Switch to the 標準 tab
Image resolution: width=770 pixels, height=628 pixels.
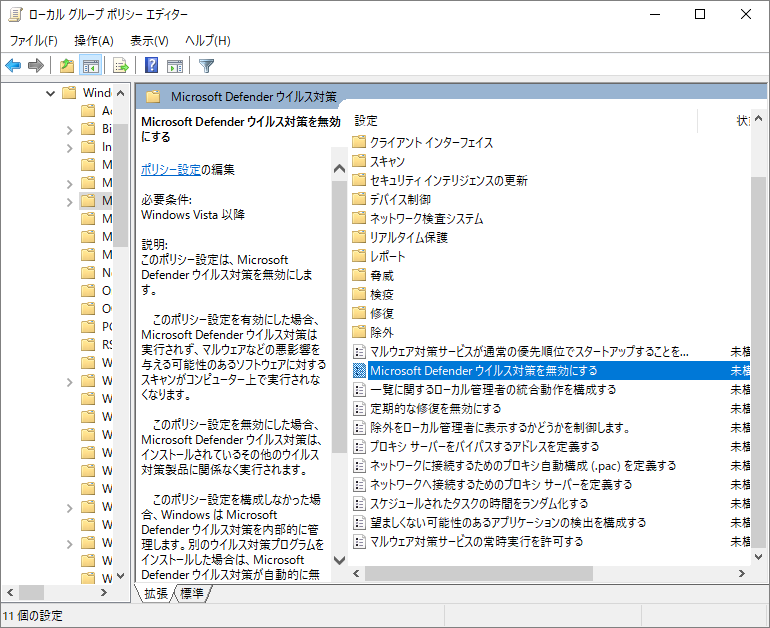(x=192, y=594)
